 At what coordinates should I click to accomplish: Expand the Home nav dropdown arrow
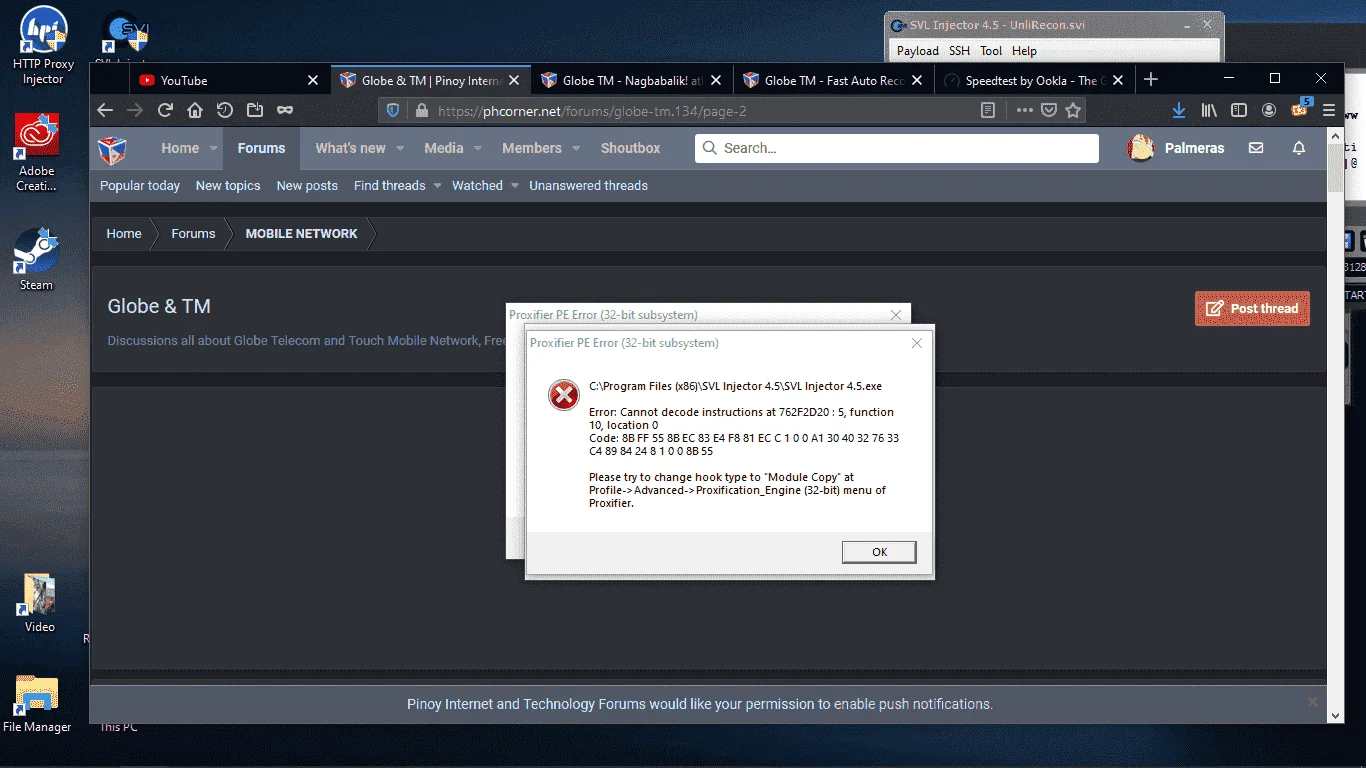(x=213, y=148)
